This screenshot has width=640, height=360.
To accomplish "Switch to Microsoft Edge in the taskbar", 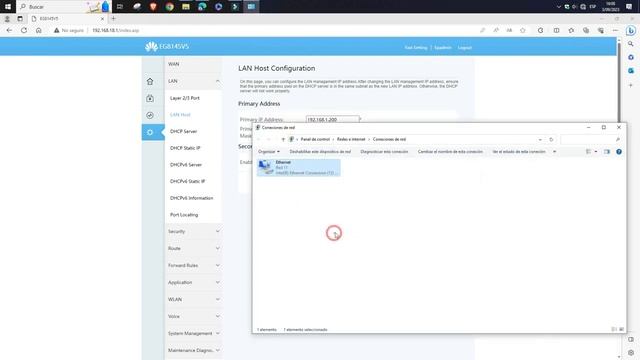I will pos(202,7).
